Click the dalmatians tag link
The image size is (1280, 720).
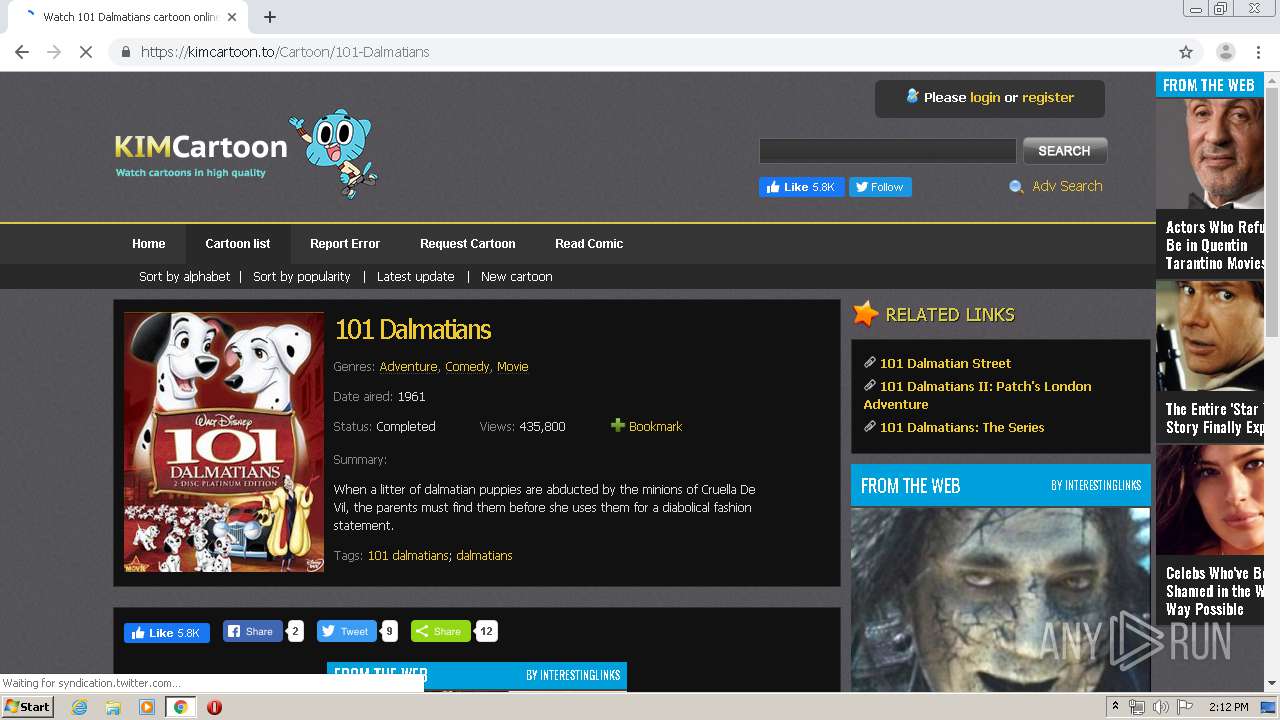[484, 556]
